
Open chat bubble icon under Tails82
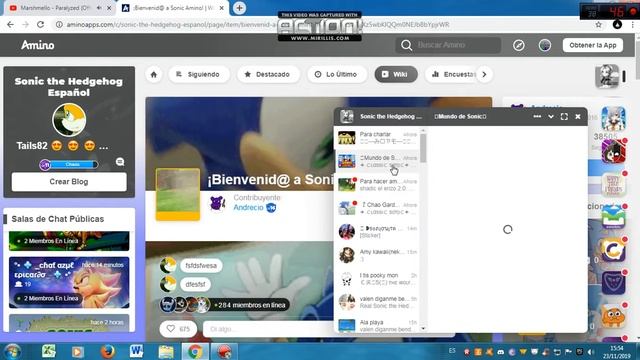tap(120, 162)
